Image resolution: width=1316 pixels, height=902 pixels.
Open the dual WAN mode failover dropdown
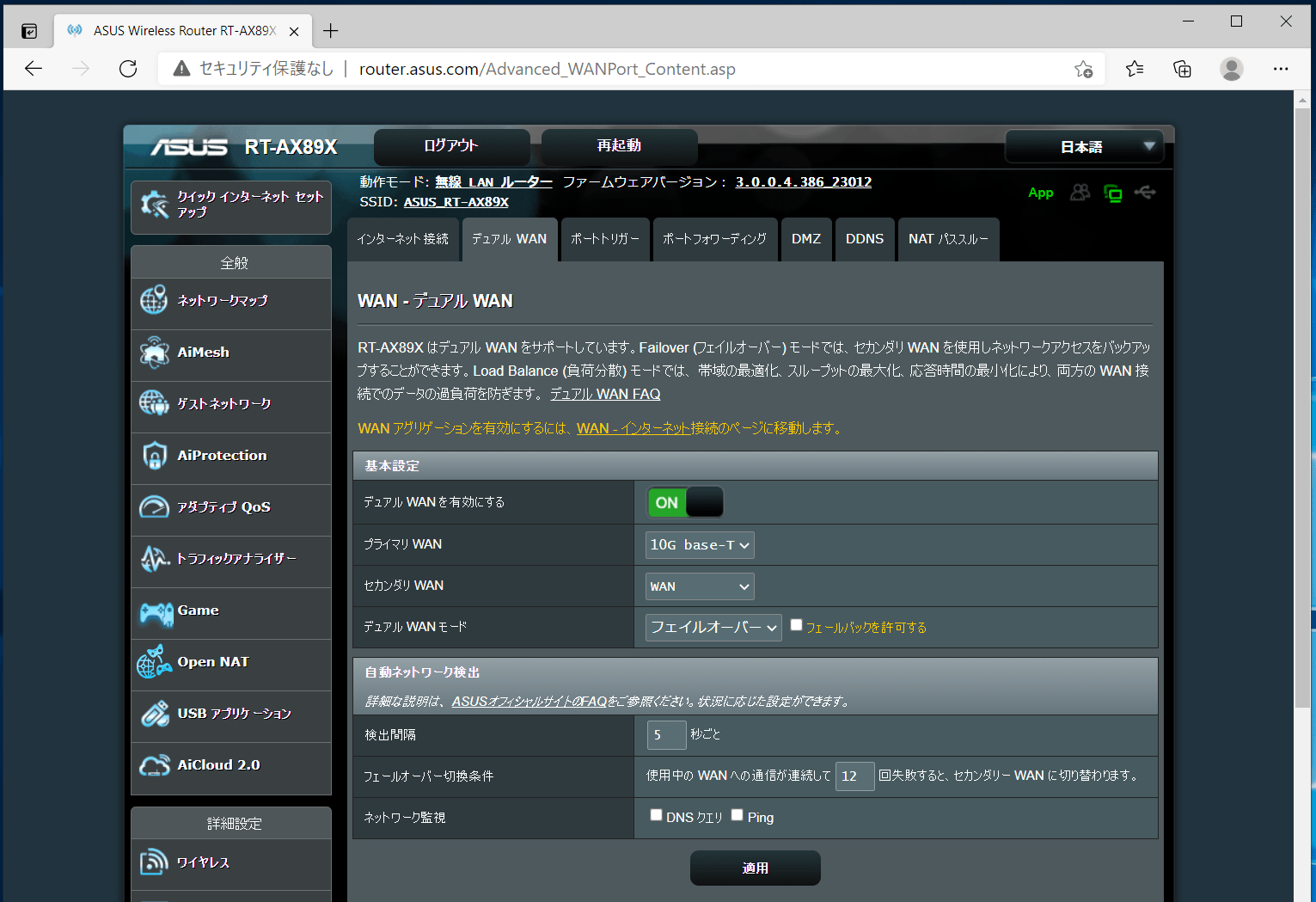tap(713, 628)
